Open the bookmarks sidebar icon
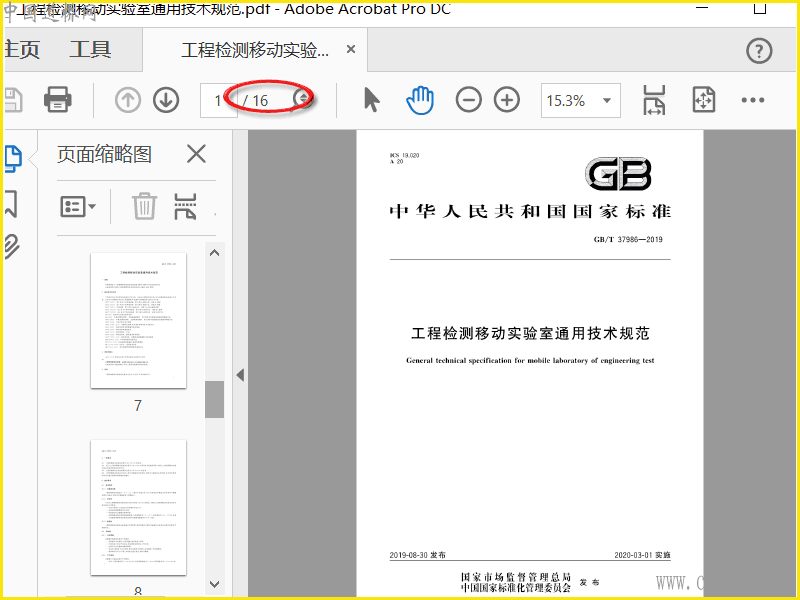800x600 pixels. (x=11, y=204)
